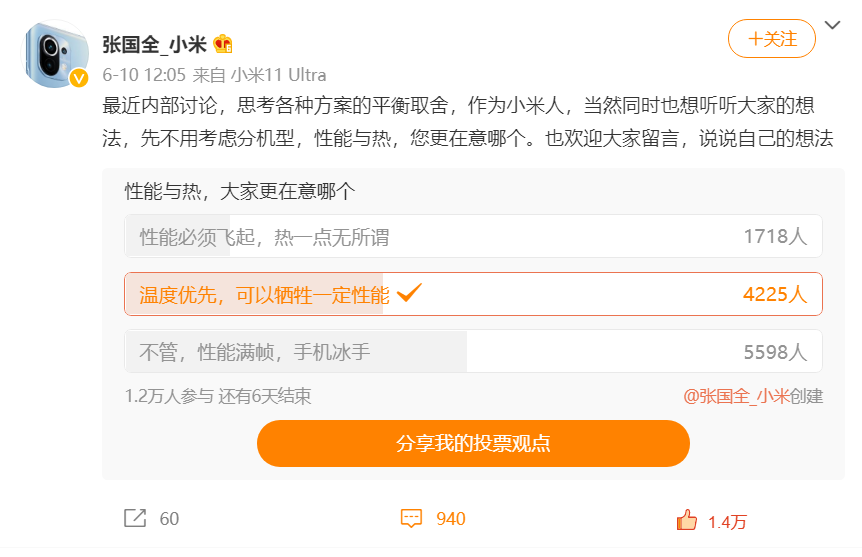Image resolution: width=862 pixels, height=557 pixels.
Task: Click the poll title 性能与热，大家更在意哪个
Action: coord(239,190)
